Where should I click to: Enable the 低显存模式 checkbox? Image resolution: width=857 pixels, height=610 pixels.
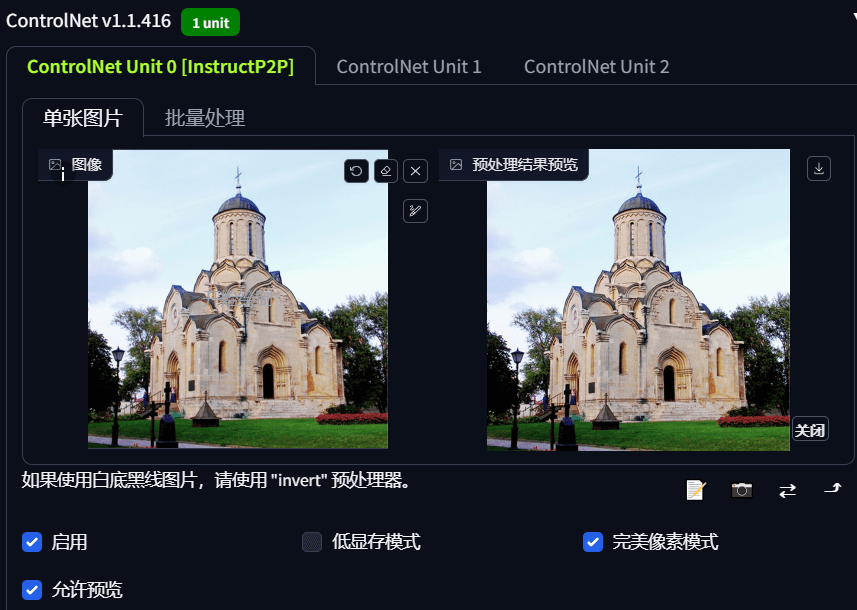tap(312, 542)
